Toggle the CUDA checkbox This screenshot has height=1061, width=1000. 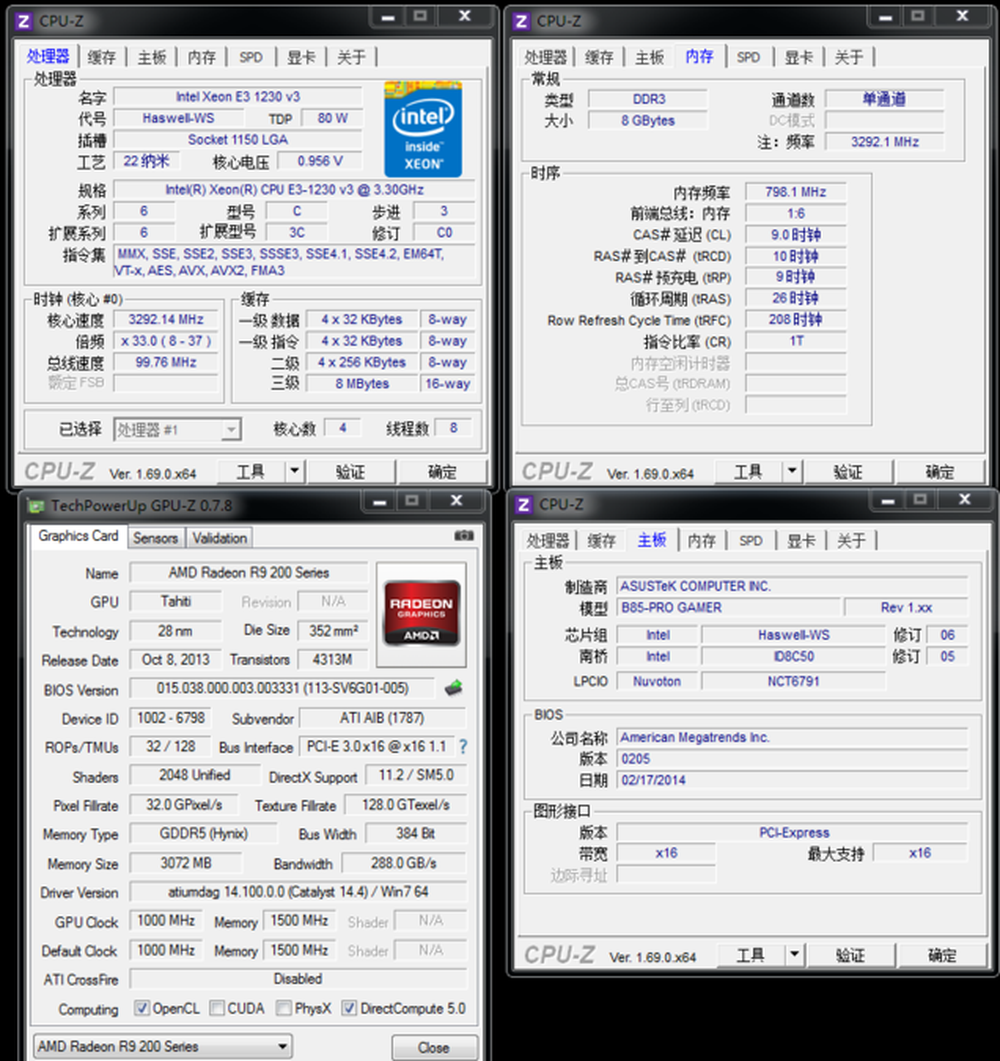tap(217, 1008)
